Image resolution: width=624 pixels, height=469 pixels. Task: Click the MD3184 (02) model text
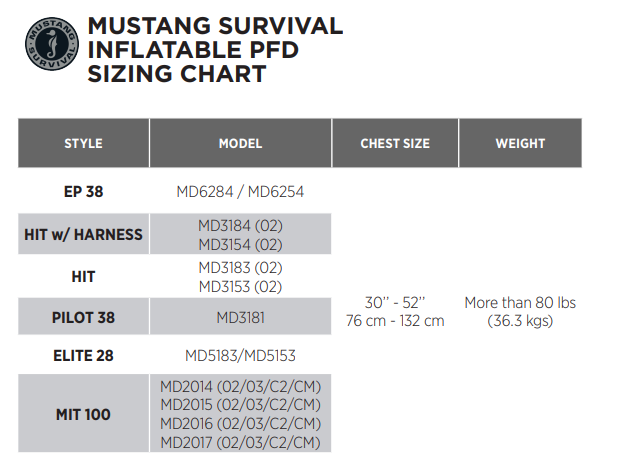pyautogui.click(x=240, y=226)
